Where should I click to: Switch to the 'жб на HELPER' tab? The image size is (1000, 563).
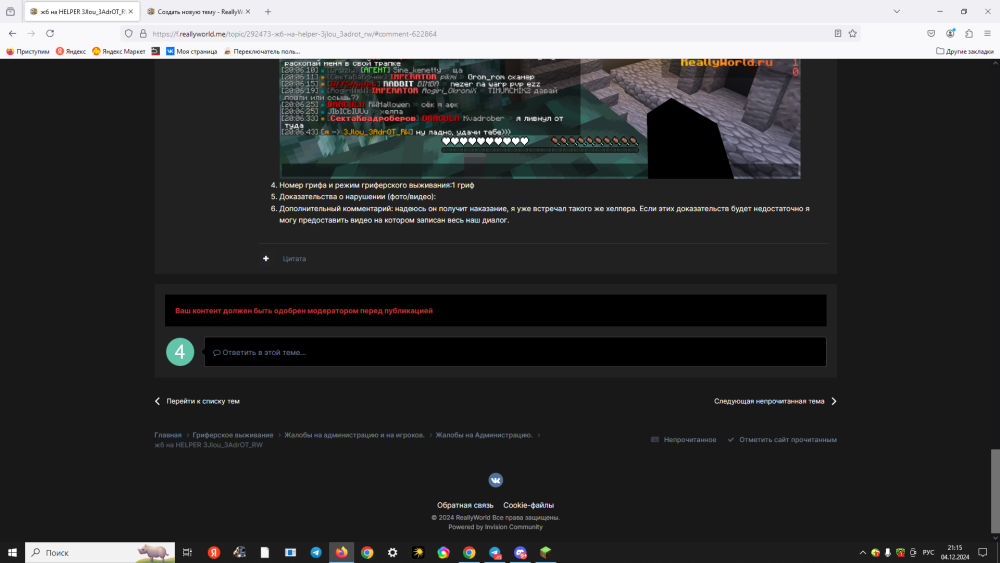[82, 11]
